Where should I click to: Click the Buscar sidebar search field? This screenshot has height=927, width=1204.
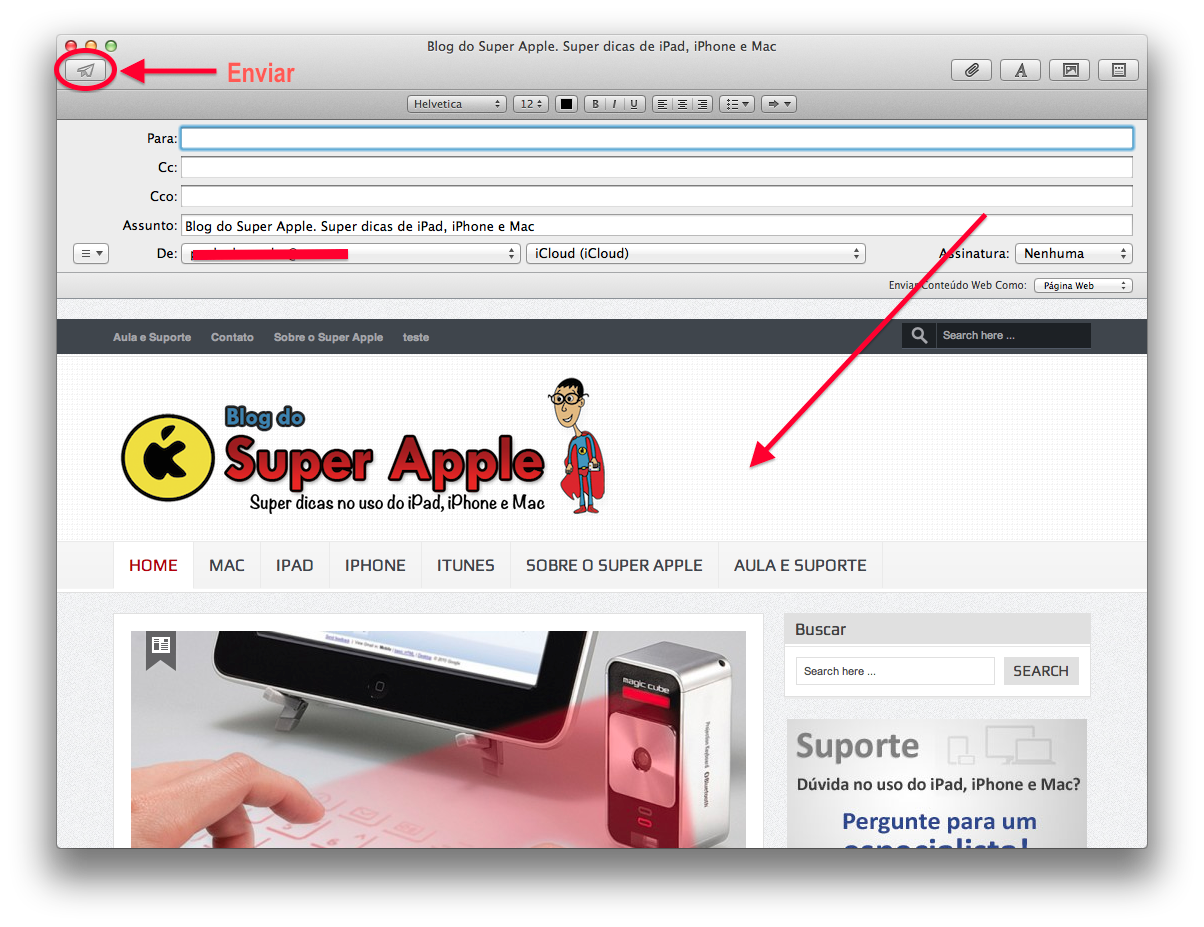pyautogui.click(x=895, y=671)
